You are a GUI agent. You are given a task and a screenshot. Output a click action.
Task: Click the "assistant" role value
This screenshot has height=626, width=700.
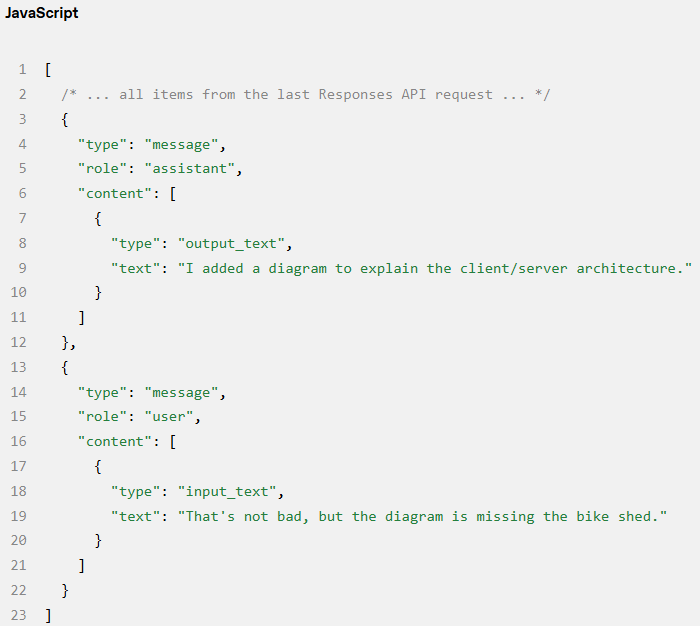194,168
